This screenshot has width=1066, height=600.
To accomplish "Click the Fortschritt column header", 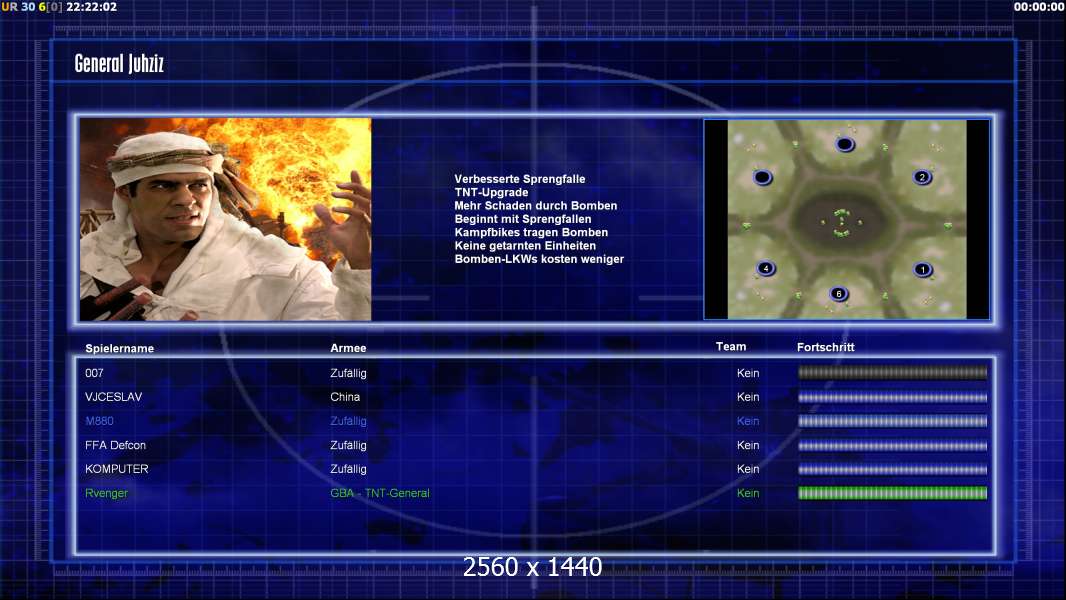I will (x=825, y=347).
